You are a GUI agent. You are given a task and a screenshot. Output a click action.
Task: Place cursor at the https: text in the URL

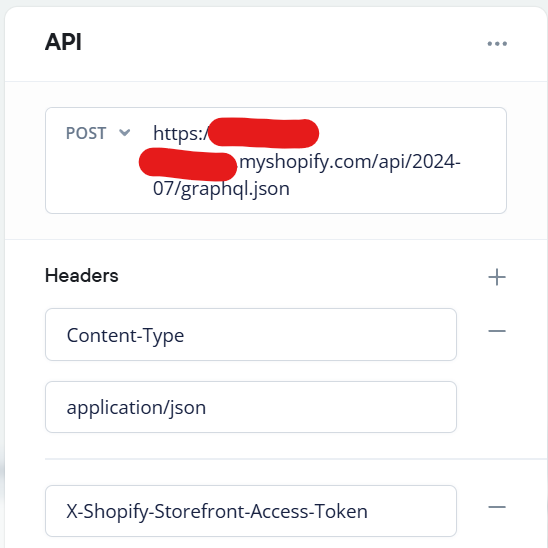click(x=180, y=134)
